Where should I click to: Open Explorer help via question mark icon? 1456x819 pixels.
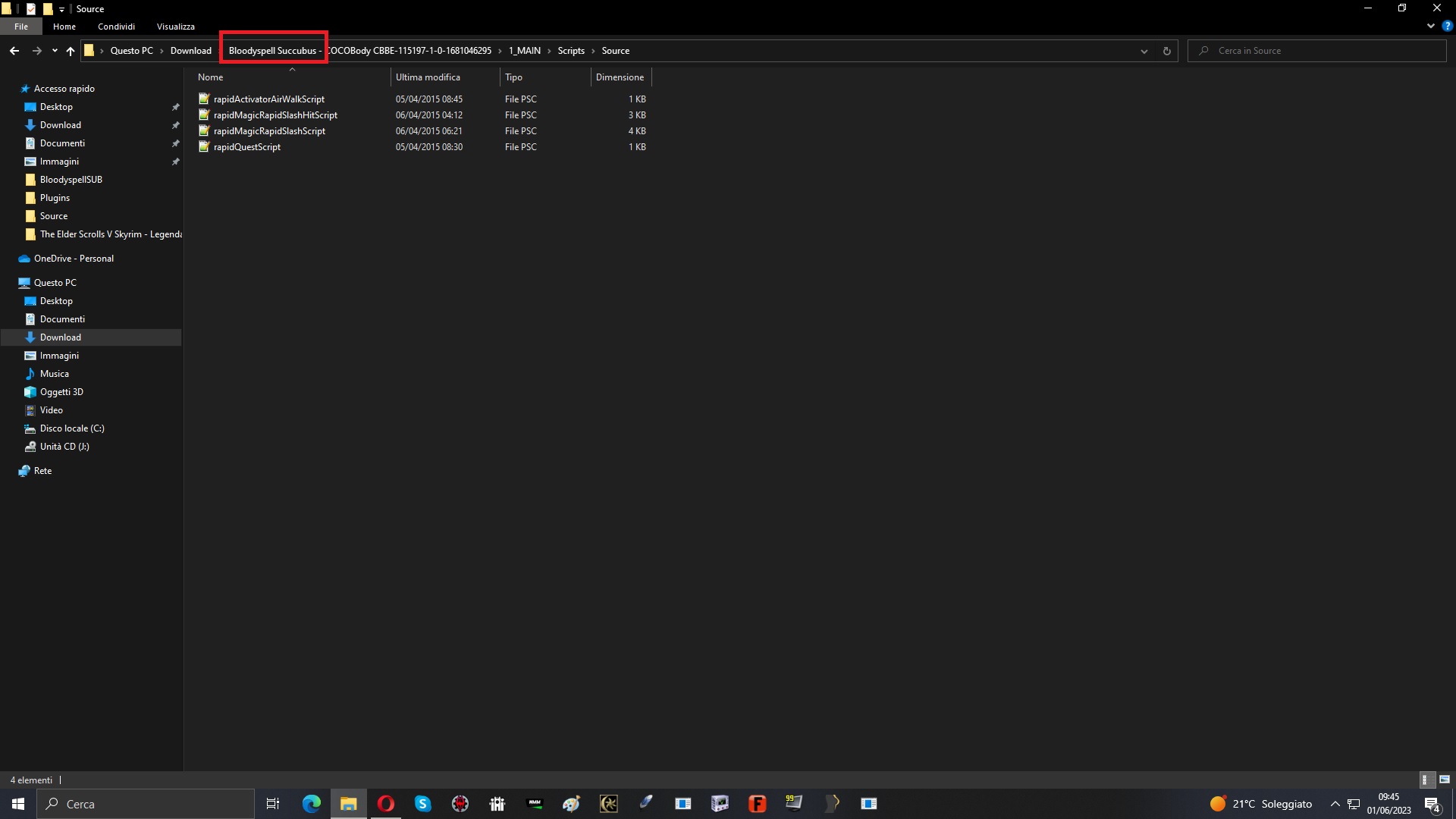coord(1447,26)
